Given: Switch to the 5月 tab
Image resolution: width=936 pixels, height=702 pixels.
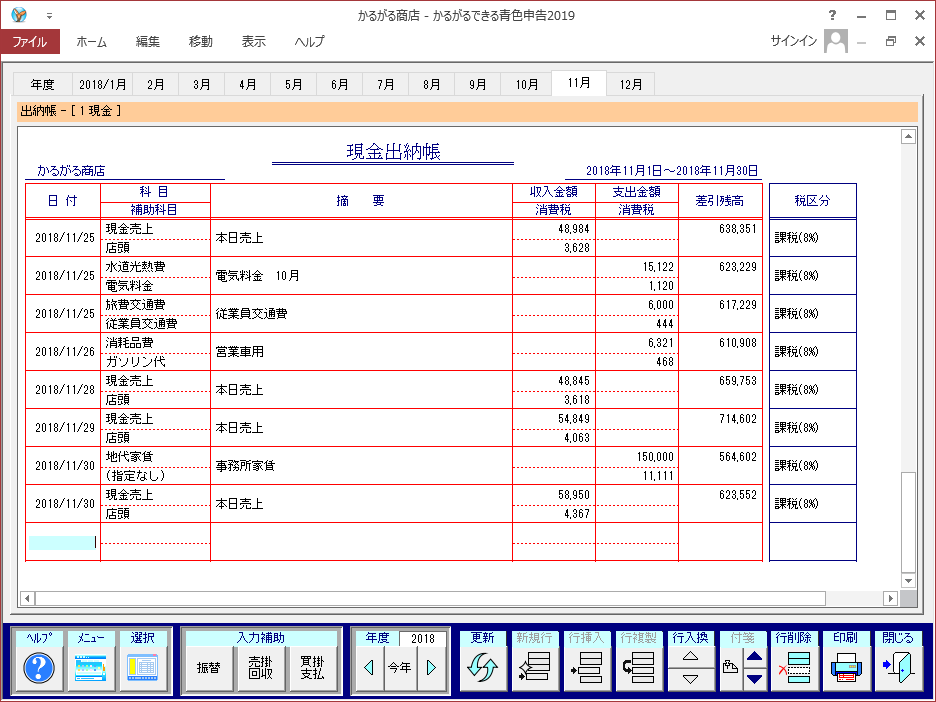Looking at the screenshot, I should (294, 85).
